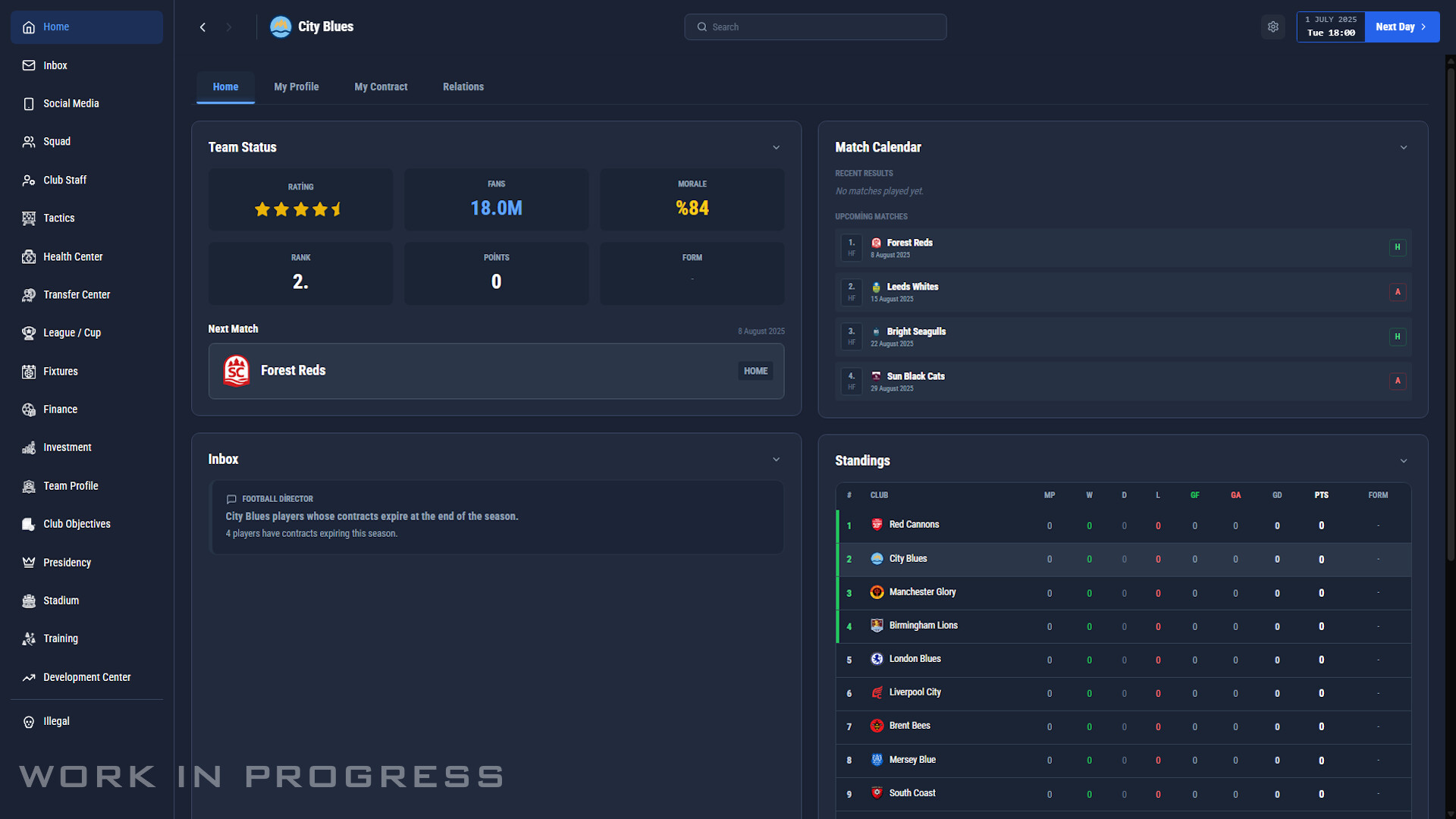Open the Health Center section
The image size is (1456, 819).
tap(73, 256)
